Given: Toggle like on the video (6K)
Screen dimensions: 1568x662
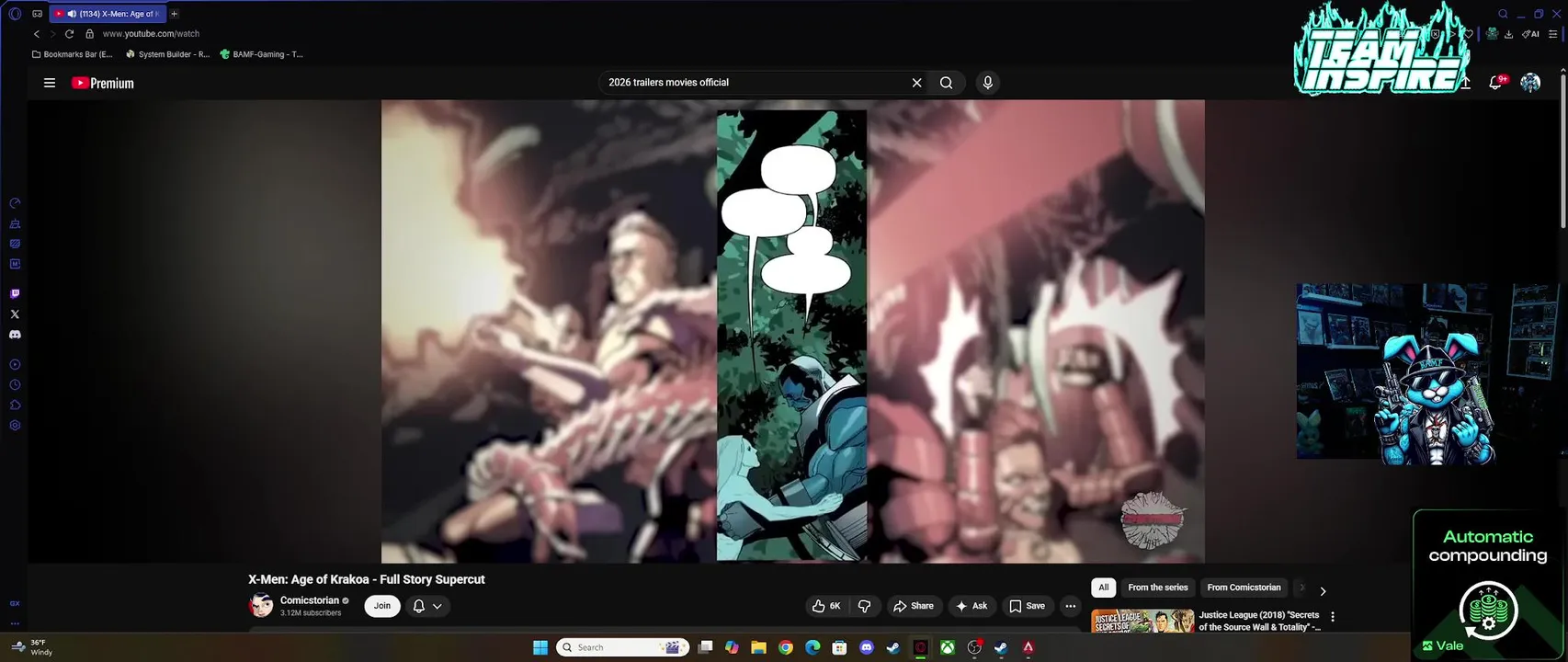Looking at the screenshot, I should click(825, 606).
